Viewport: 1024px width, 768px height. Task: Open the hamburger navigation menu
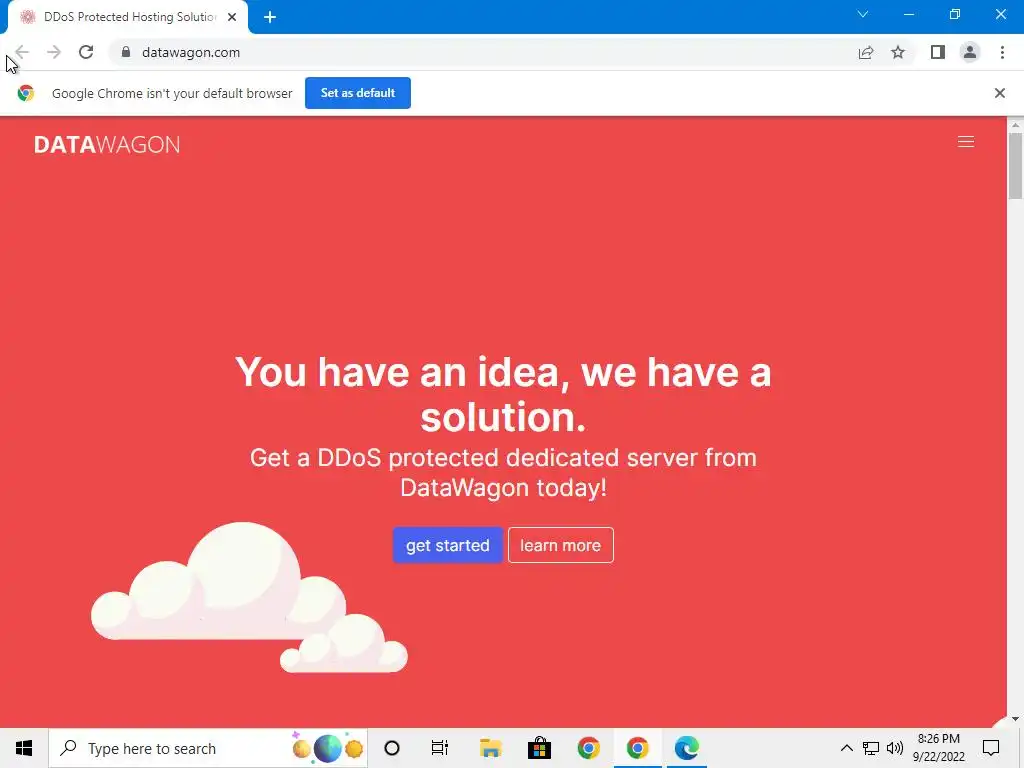pyautogui.click(x=966, y=142)
